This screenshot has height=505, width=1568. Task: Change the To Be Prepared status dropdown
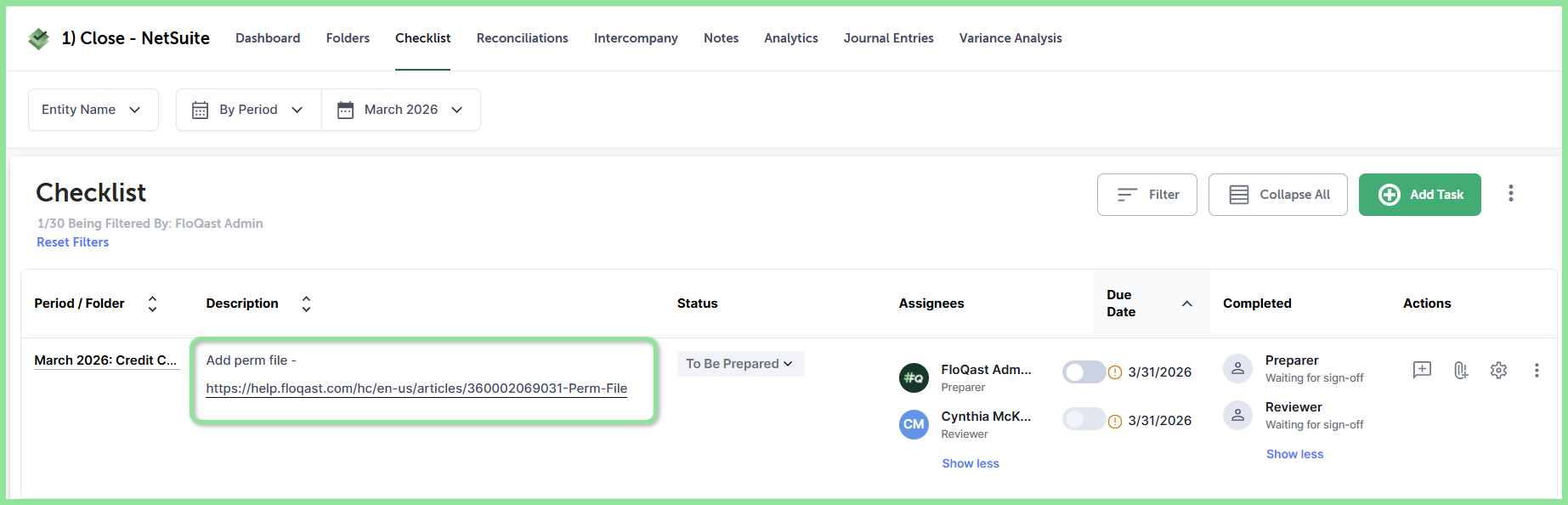click(740, 364)
